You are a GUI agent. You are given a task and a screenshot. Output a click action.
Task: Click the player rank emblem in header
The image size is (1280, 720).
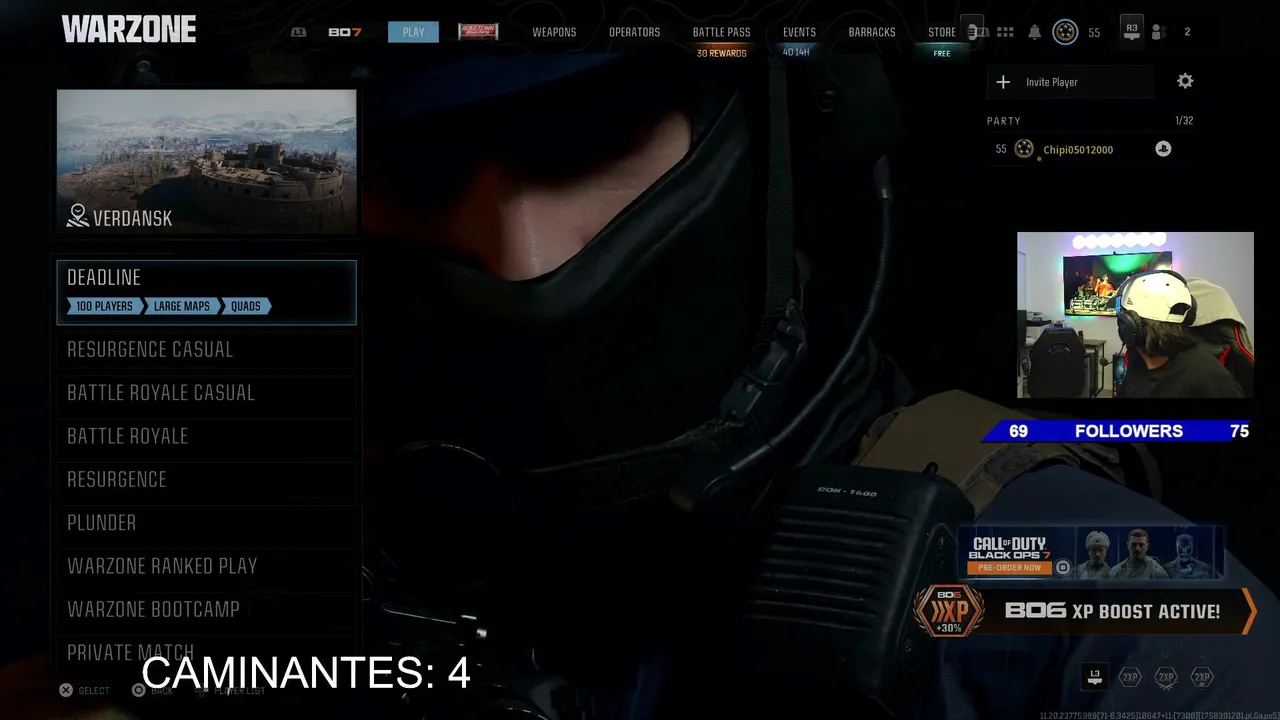point(1065,32)
